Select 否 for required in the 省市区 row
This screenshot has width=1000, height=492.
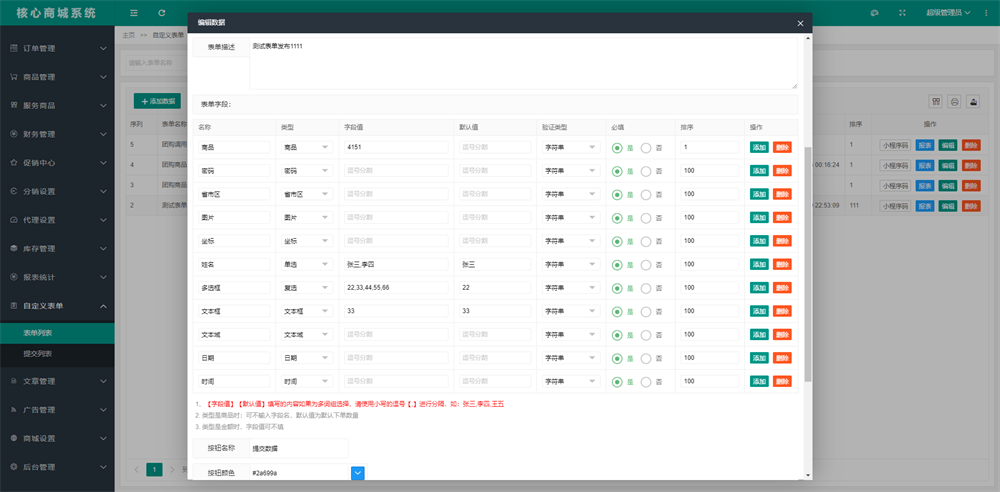pos(646,195)
